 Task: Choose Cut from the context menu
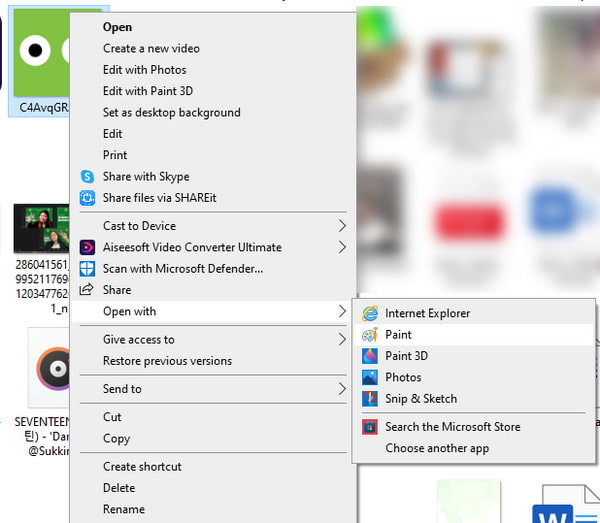(x=214, y=417)
